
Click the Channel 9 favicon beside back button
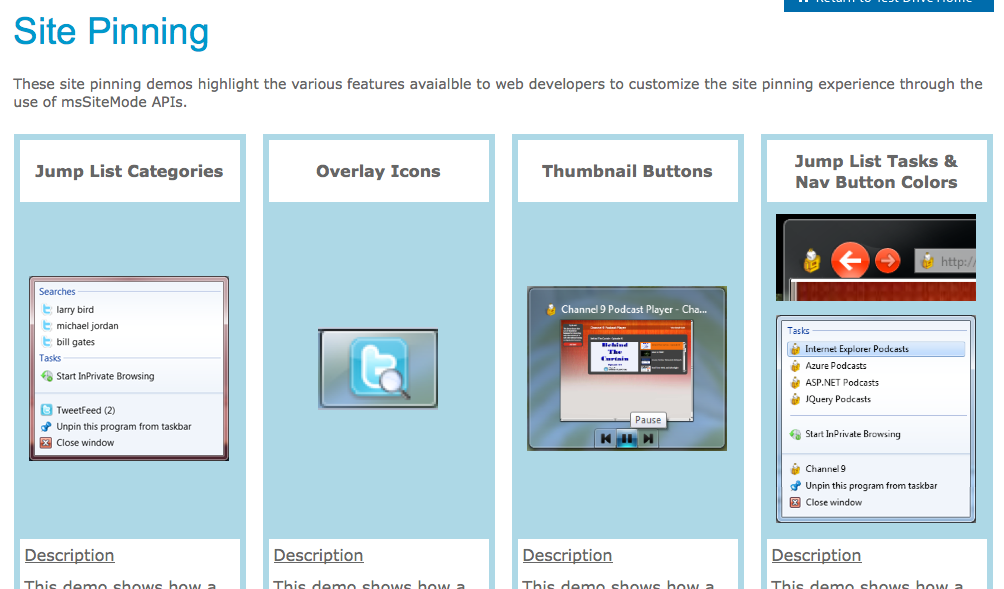812,261
